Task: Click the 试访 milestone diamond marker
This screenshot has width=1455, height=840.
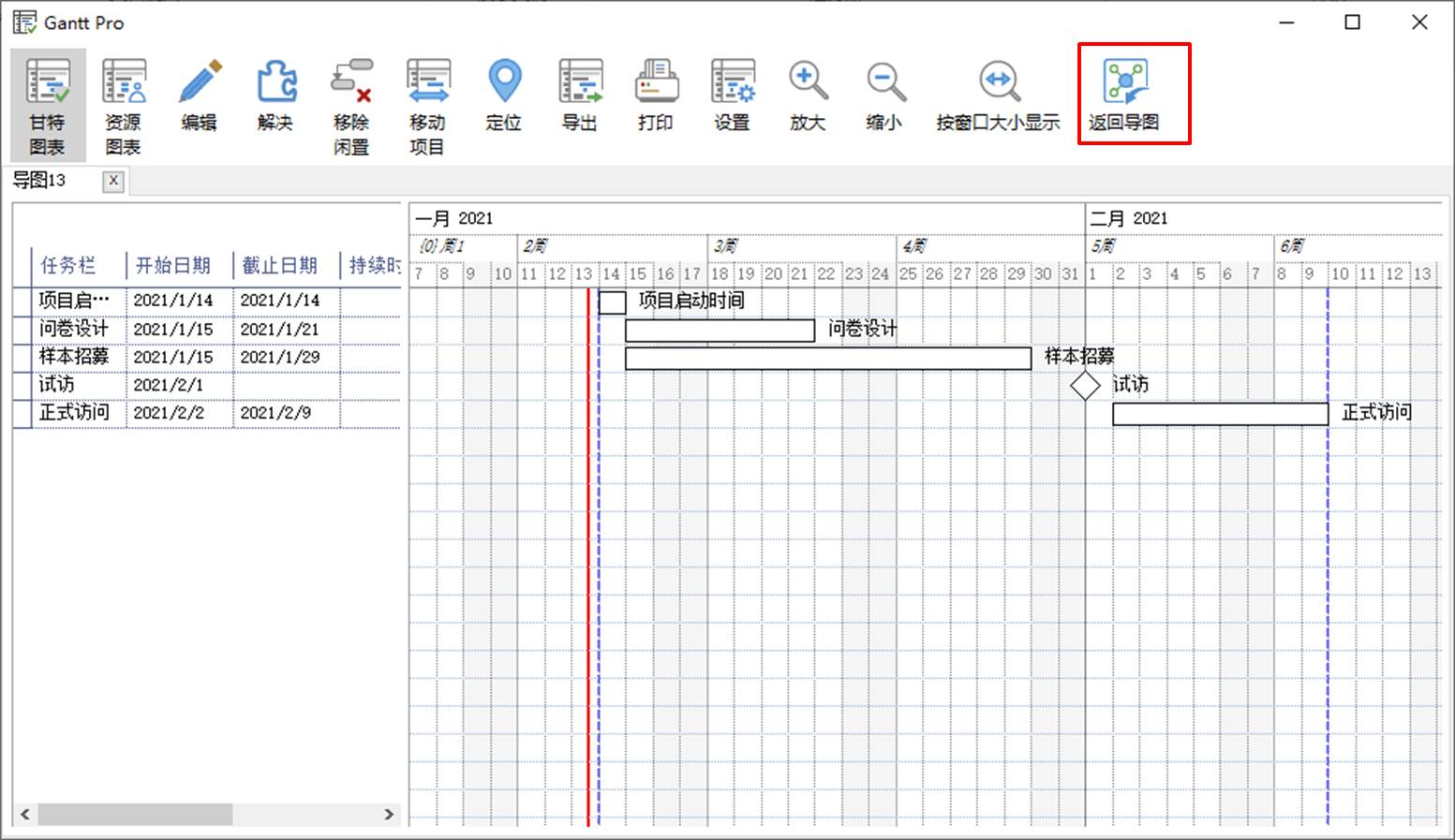Action: 1084,384
